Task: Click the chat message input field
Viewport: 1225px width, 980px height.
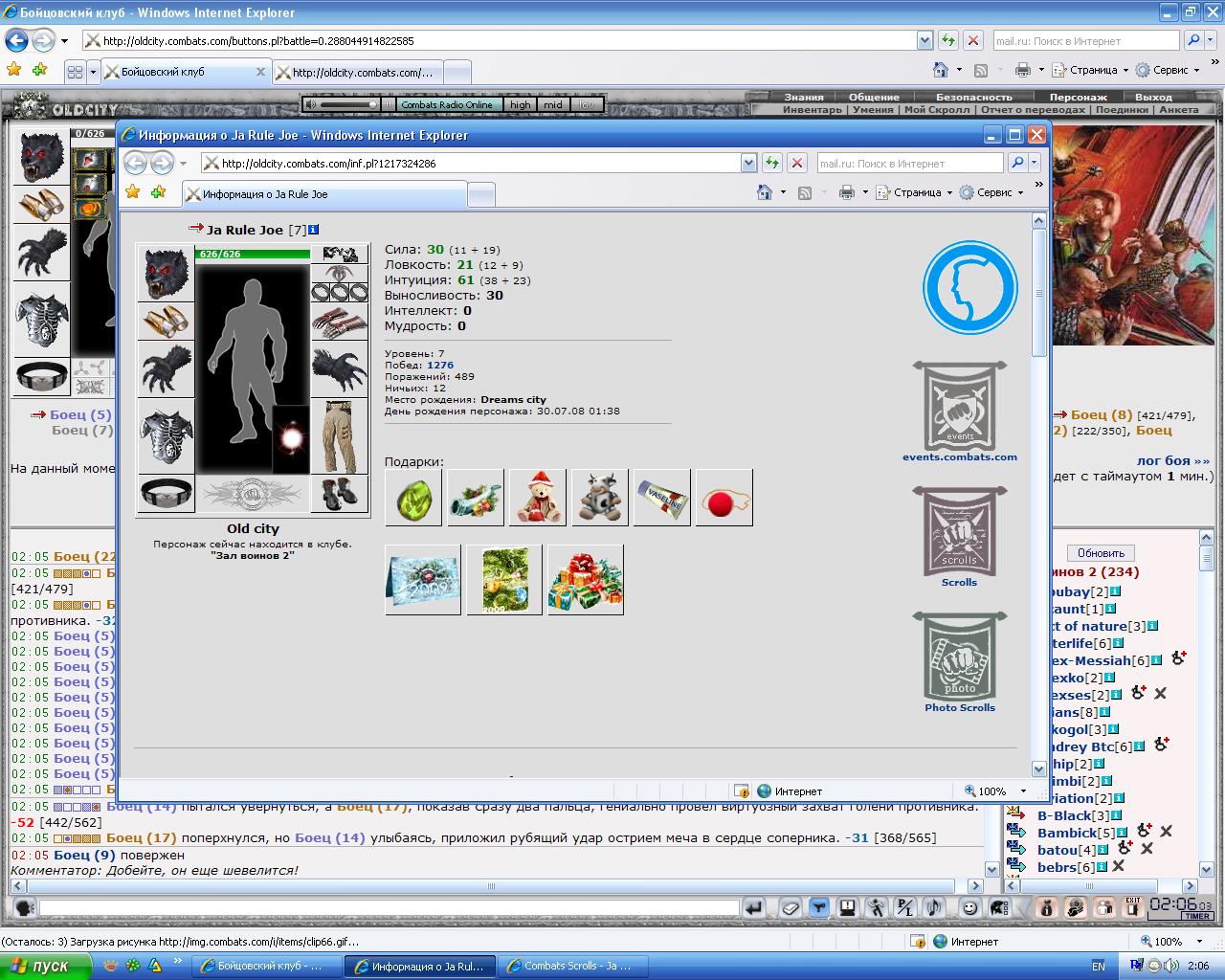Action: click(x=390, y=908)
